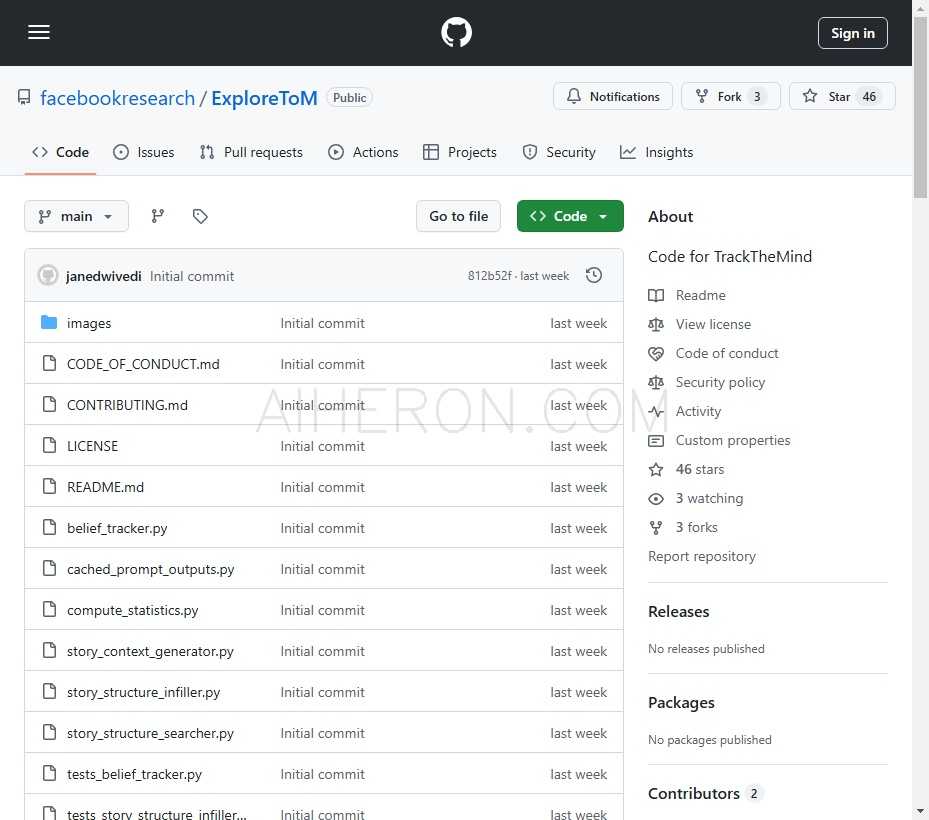The image size is (929, 820).
Task: Open the Security tab
Action: [x=559, y=152]
